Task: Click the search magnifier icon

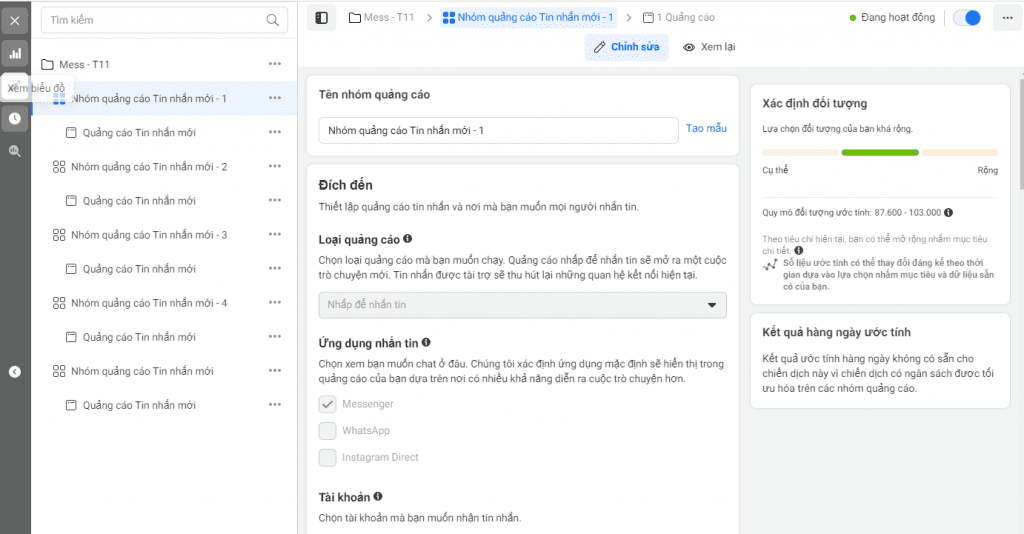Action: tap(272, 20)
